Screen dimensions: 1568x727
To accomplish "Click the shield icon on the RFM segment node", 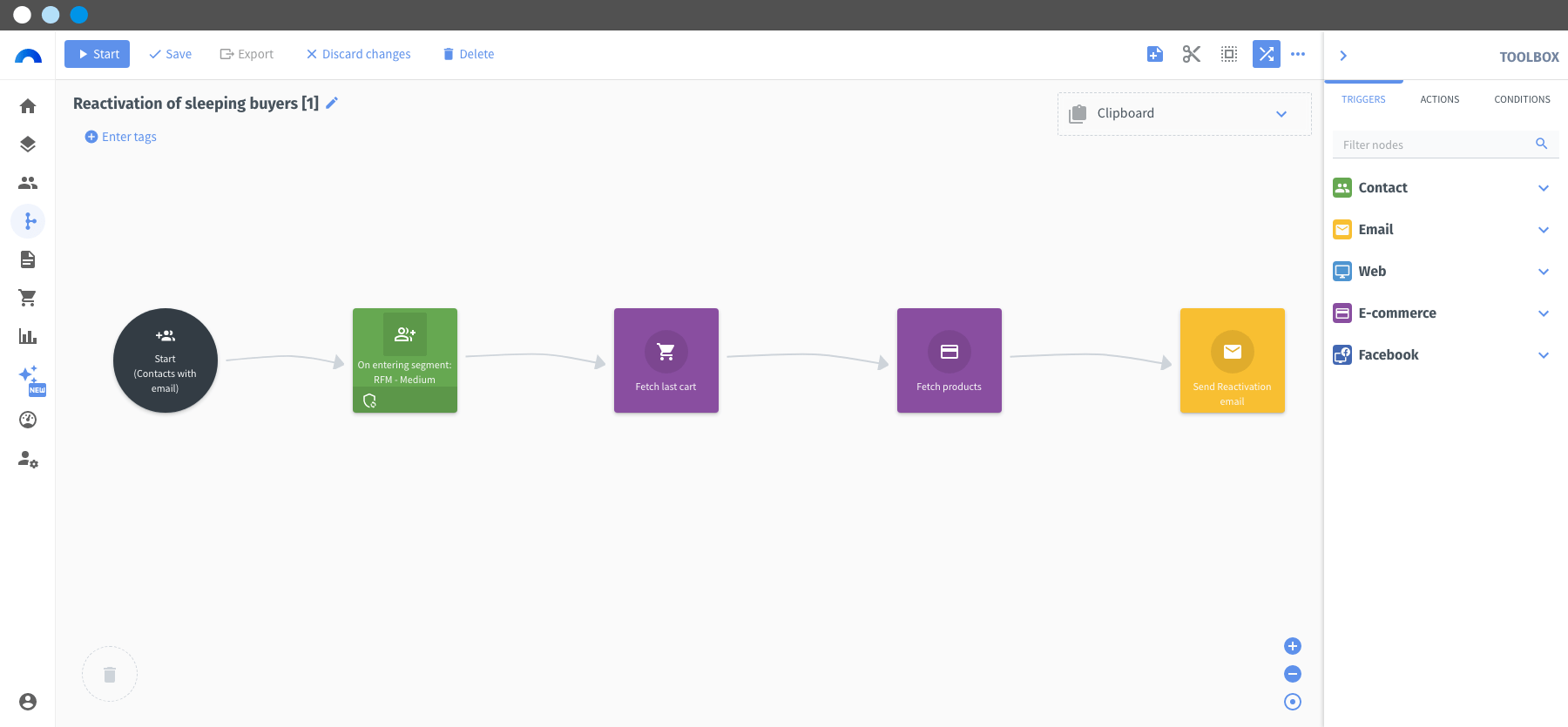I will tap(369, 401).
